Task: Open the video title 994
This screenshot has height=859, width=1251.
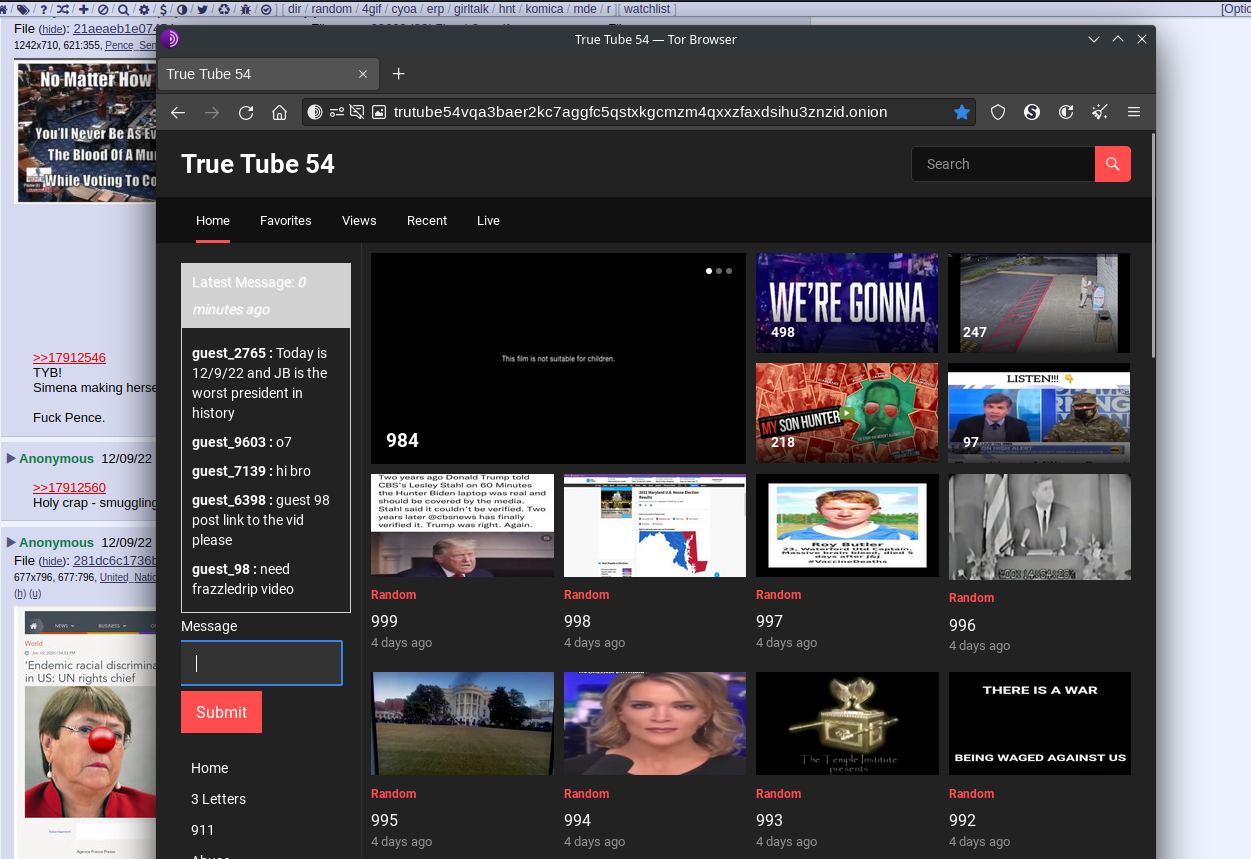Action: [577, 820]
